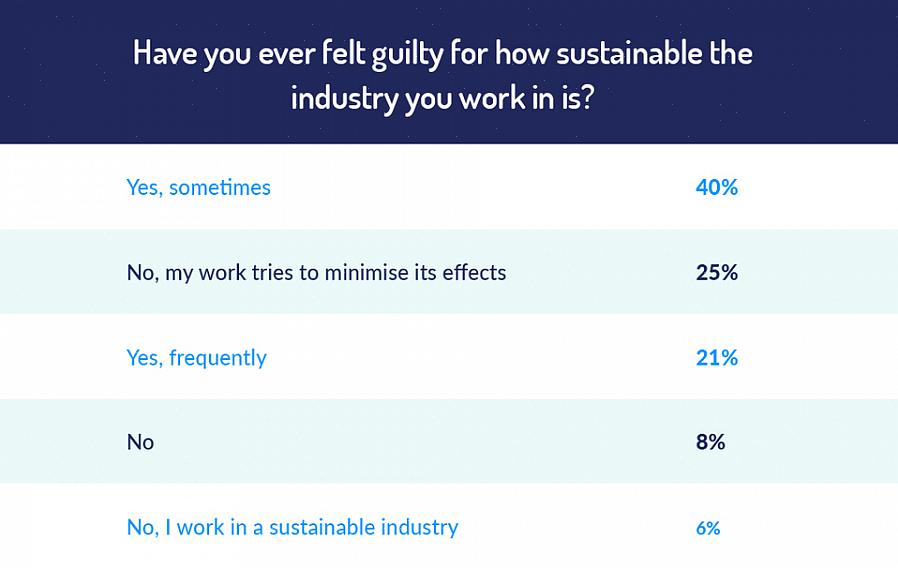Select the 40% figure

click(716, 187)
